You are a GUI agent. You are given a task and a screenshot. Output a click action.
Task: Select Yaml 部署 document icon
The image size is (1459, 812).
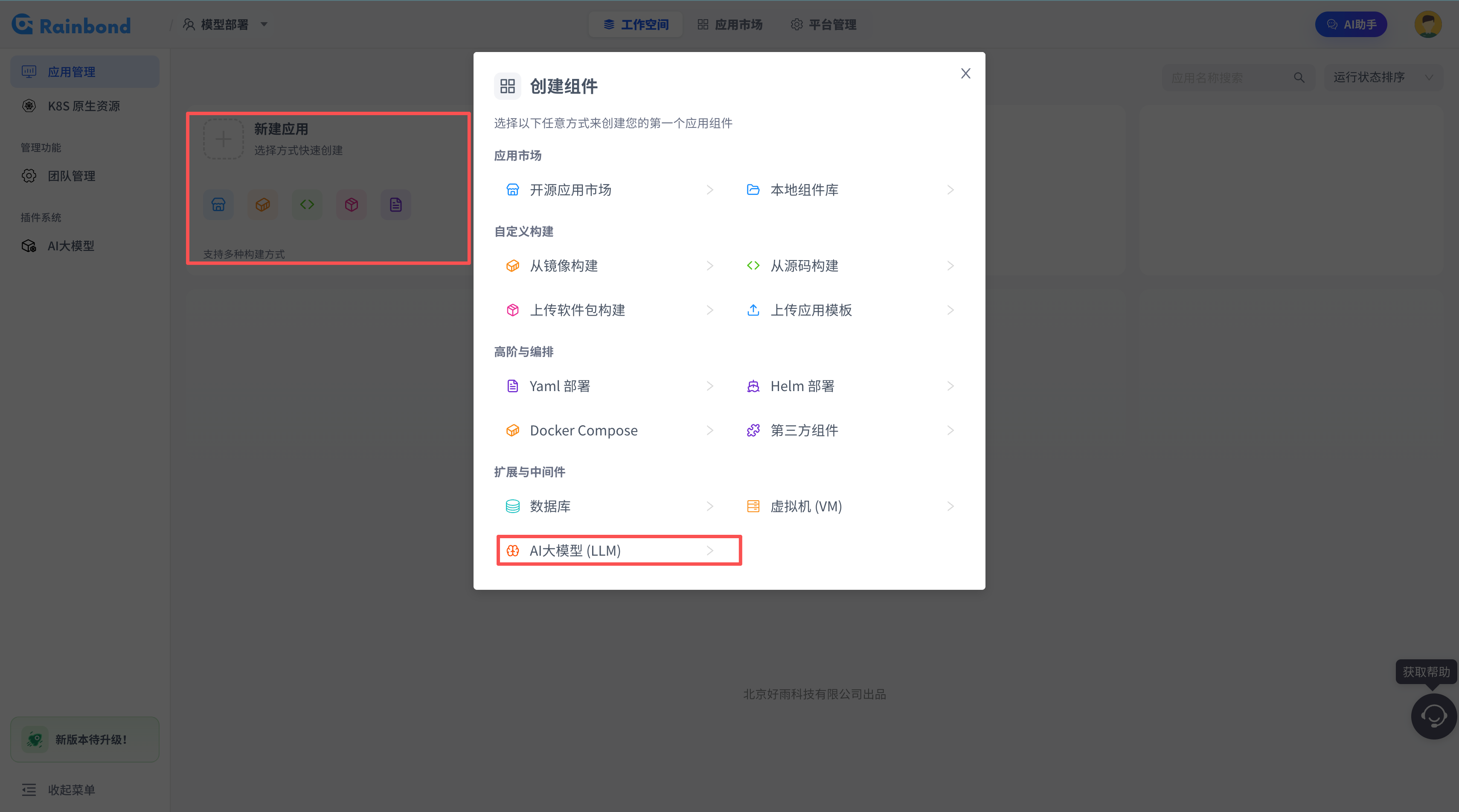coord(513,386)
